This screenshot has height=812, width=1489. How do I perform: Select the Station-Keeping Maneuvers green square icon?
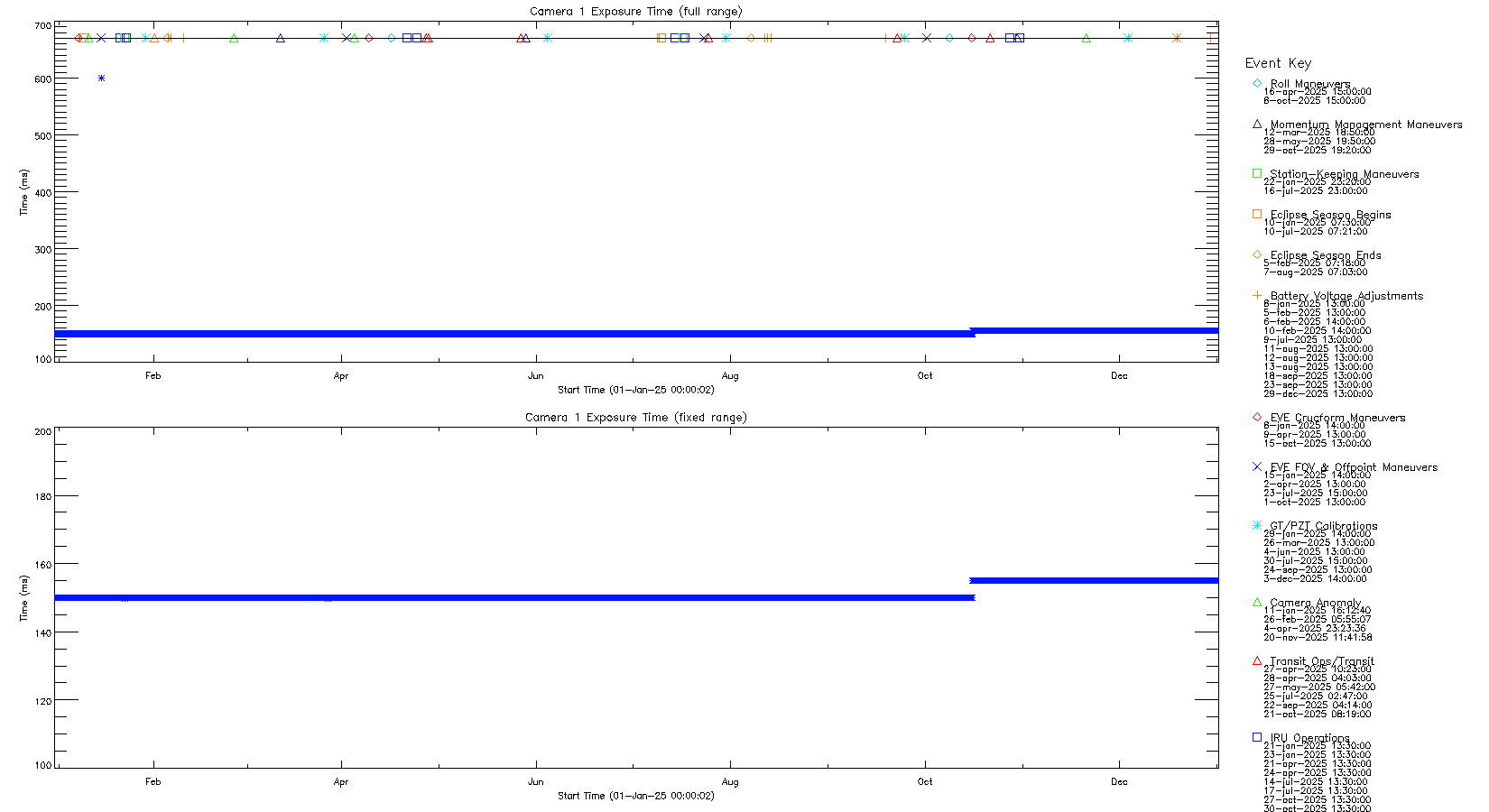point(1257,173)
